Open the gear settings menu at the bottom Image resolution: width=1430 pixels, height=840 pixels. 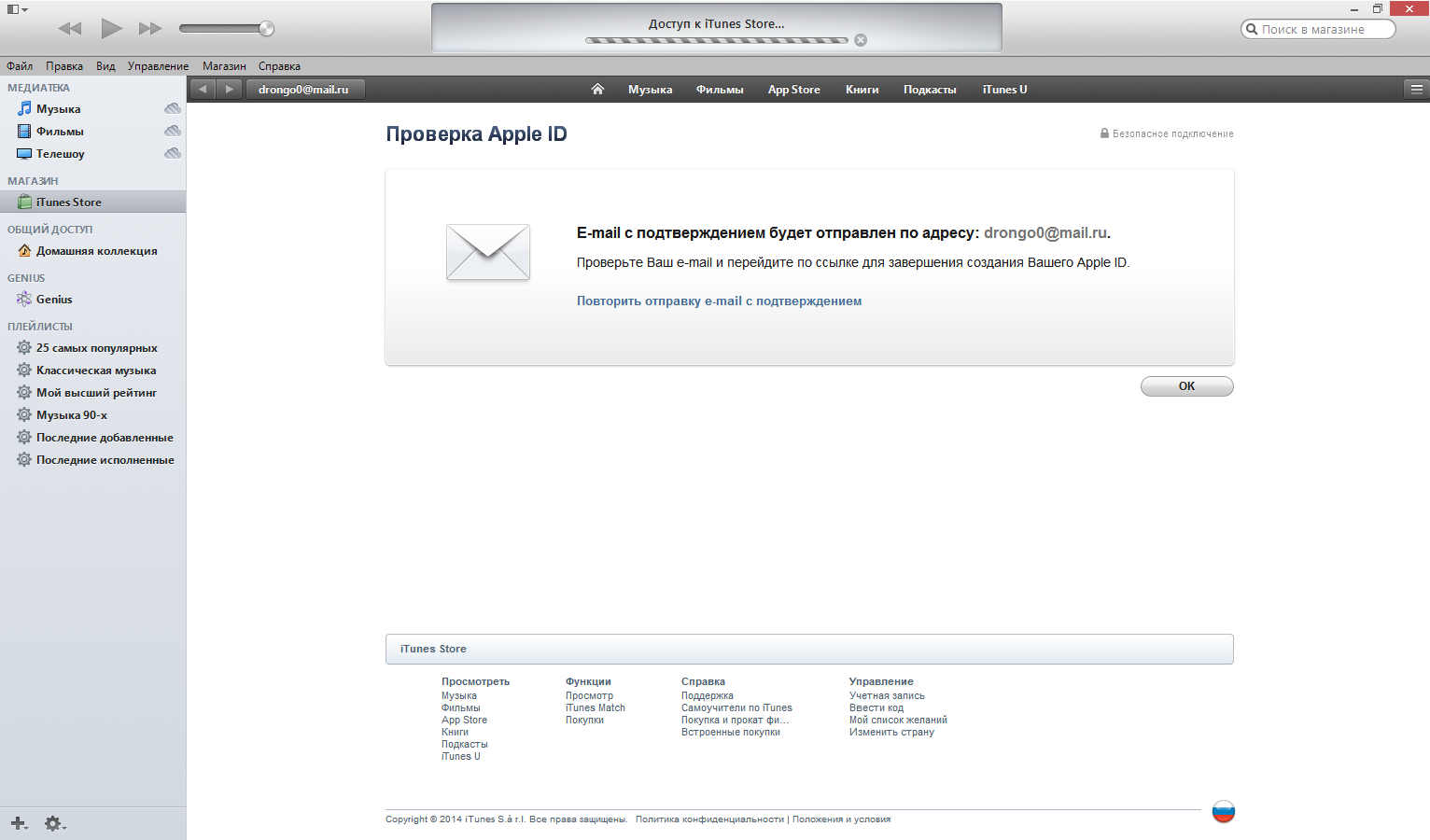pos(55,823)
